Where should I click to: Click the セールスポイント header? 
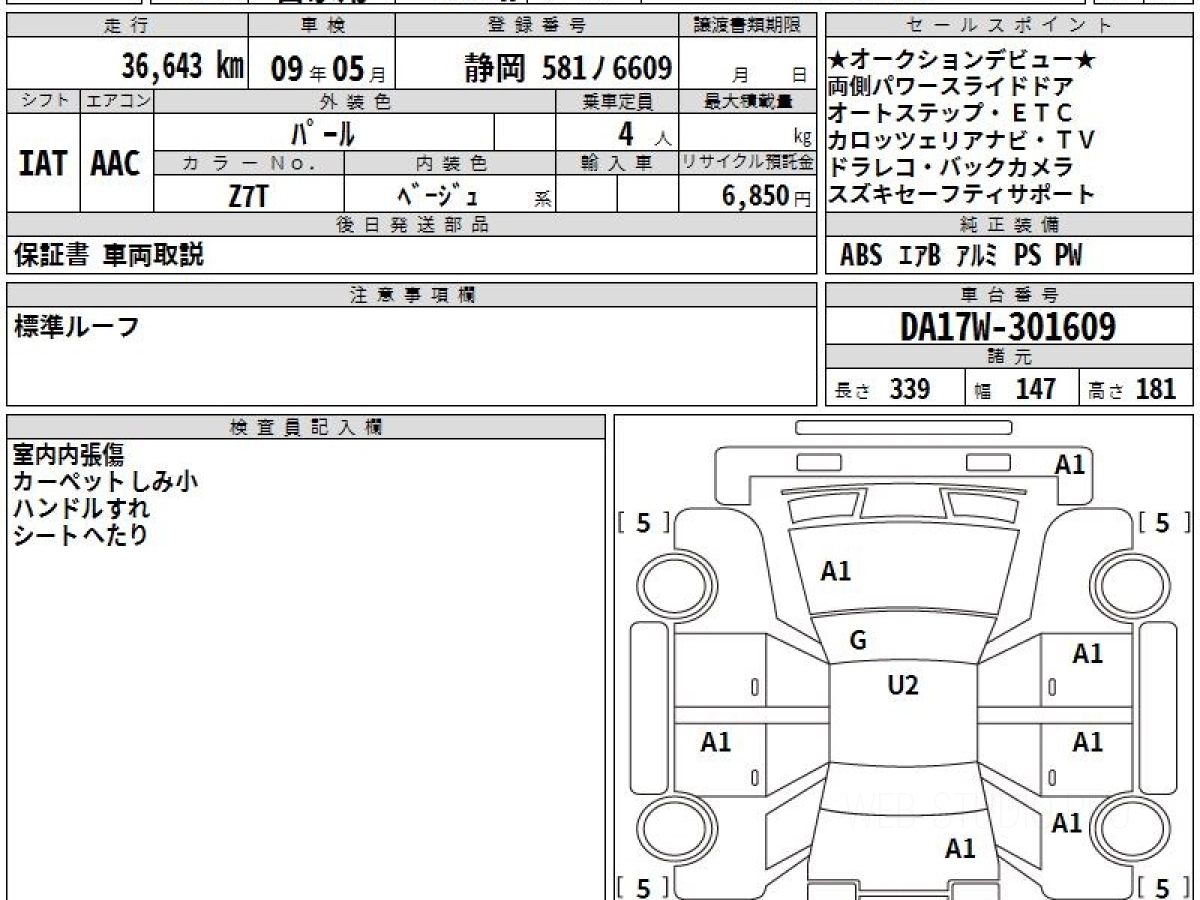point(1008,26)
